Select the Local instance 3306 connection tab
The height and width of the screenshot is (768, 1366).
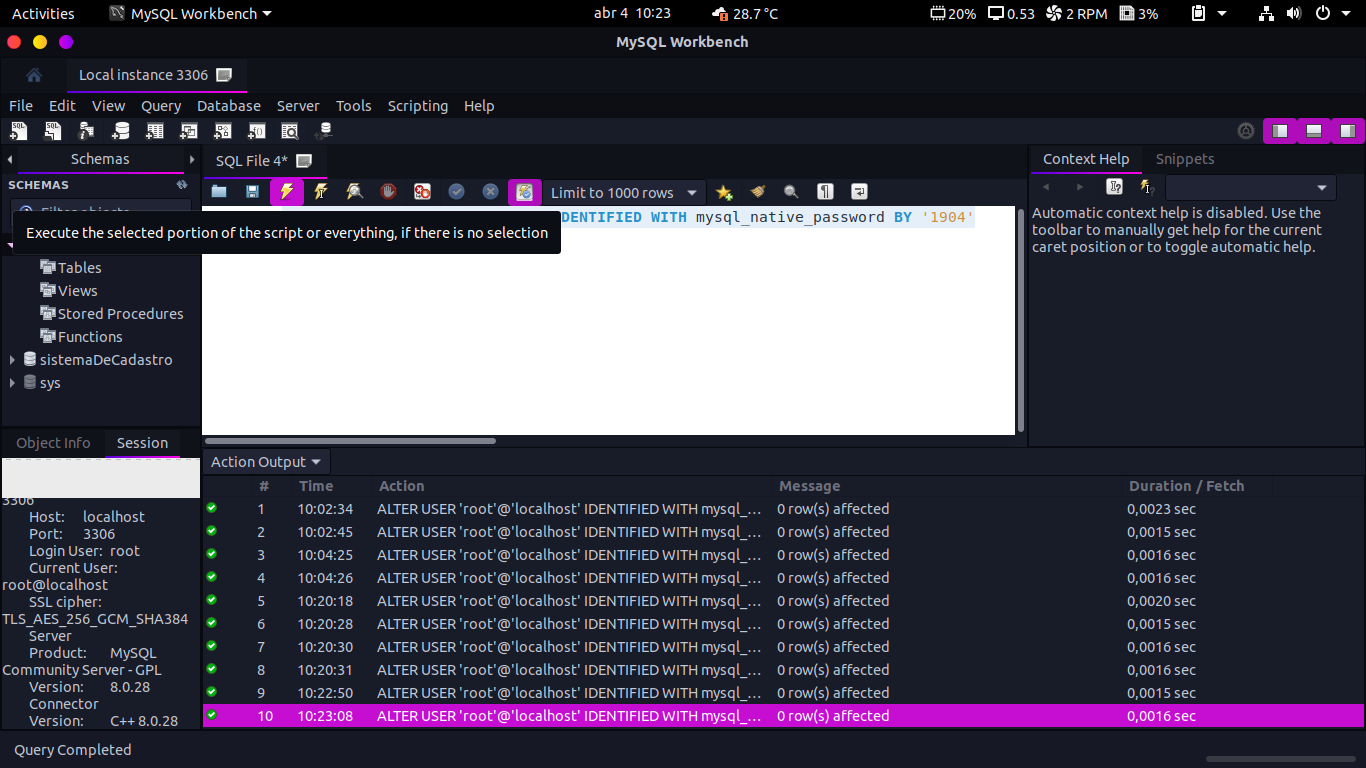tap(155, 75)
